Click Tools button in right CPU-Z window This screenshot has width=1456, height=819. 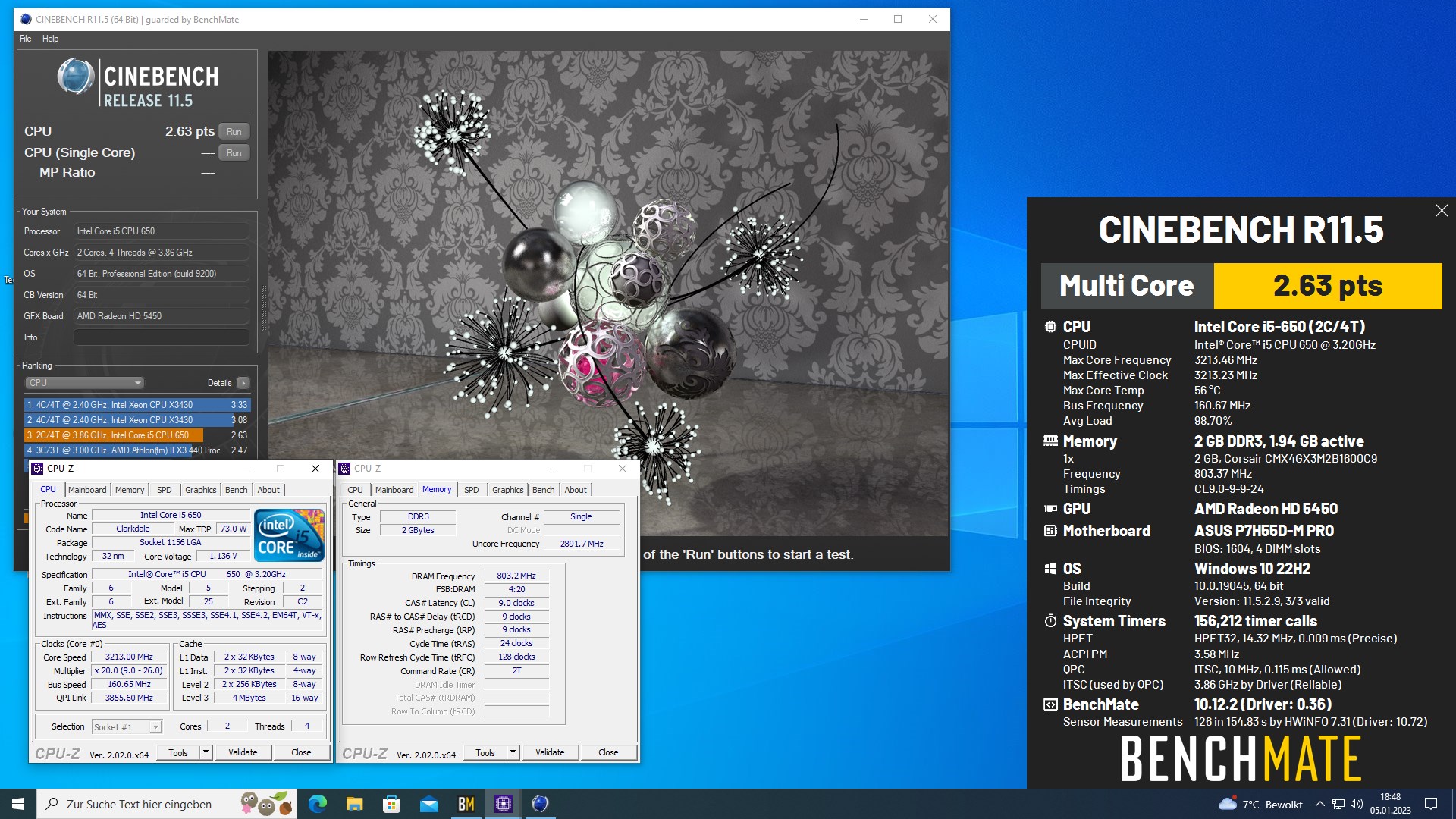[485, 752]
